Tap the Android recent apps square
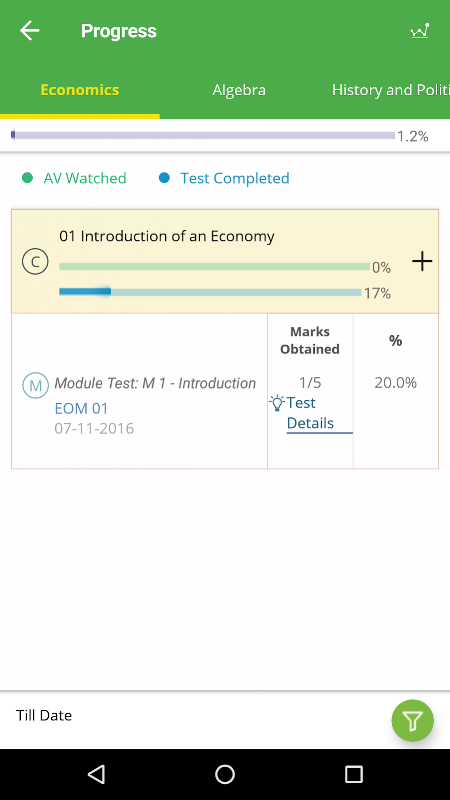The image size is (450, 800). [x=354, y=774]
